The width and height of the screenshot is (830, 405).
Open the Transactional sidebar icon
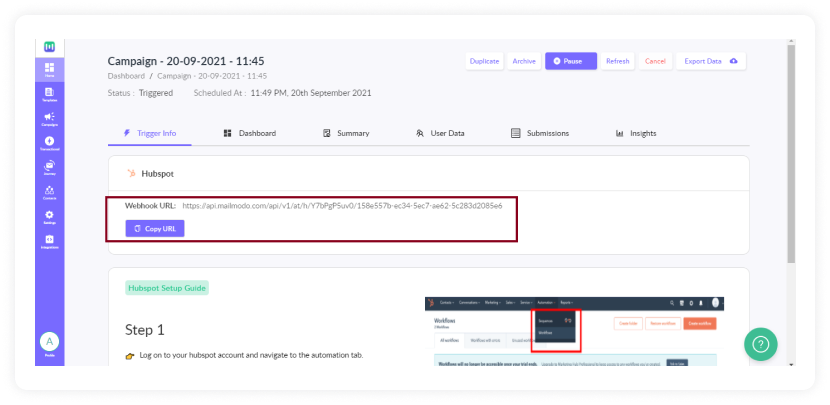[x=50, y=143]
